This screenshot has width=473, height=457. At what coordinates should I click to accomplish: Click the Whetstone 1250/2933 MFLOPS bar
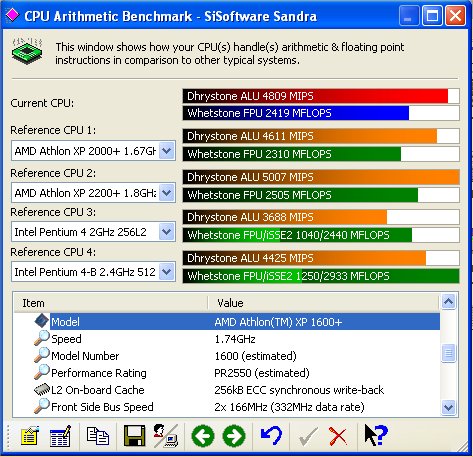coord(321,276)
